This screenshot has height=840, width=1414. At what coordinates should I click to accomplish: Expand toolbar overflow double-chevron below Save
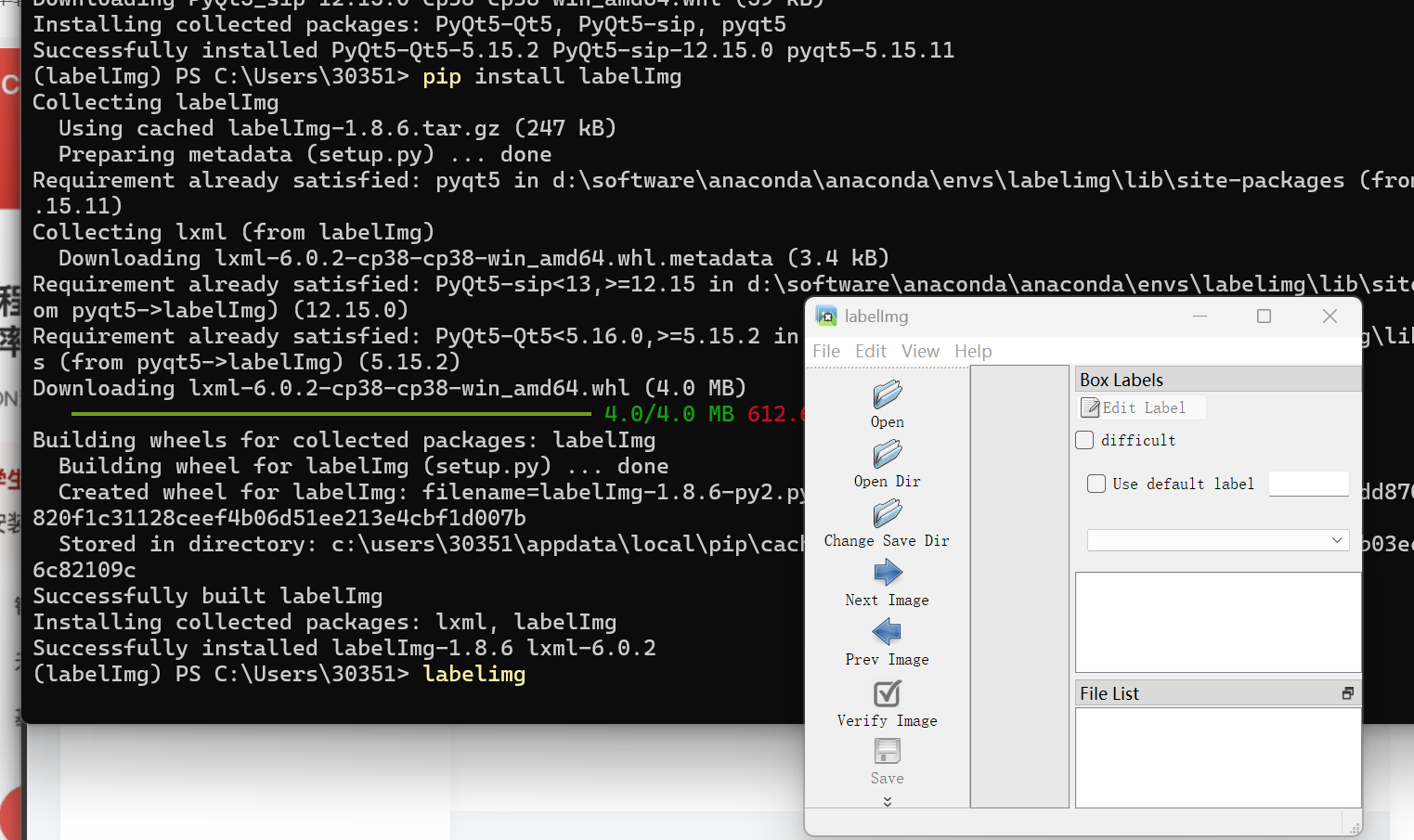pos(887,801)
